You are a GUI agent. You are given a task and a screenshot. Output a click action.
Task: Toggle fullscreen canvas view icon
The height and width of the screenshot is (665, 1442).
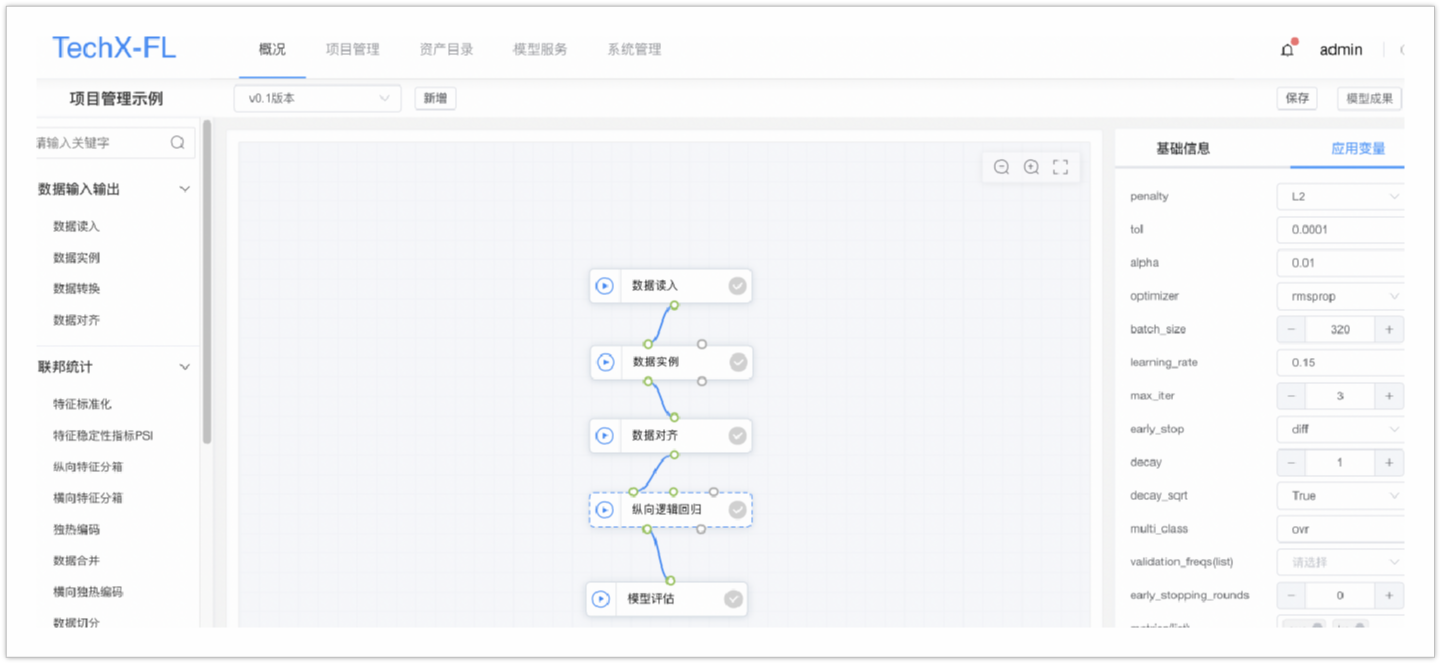pyautogui.click(x=1061, y=167)
